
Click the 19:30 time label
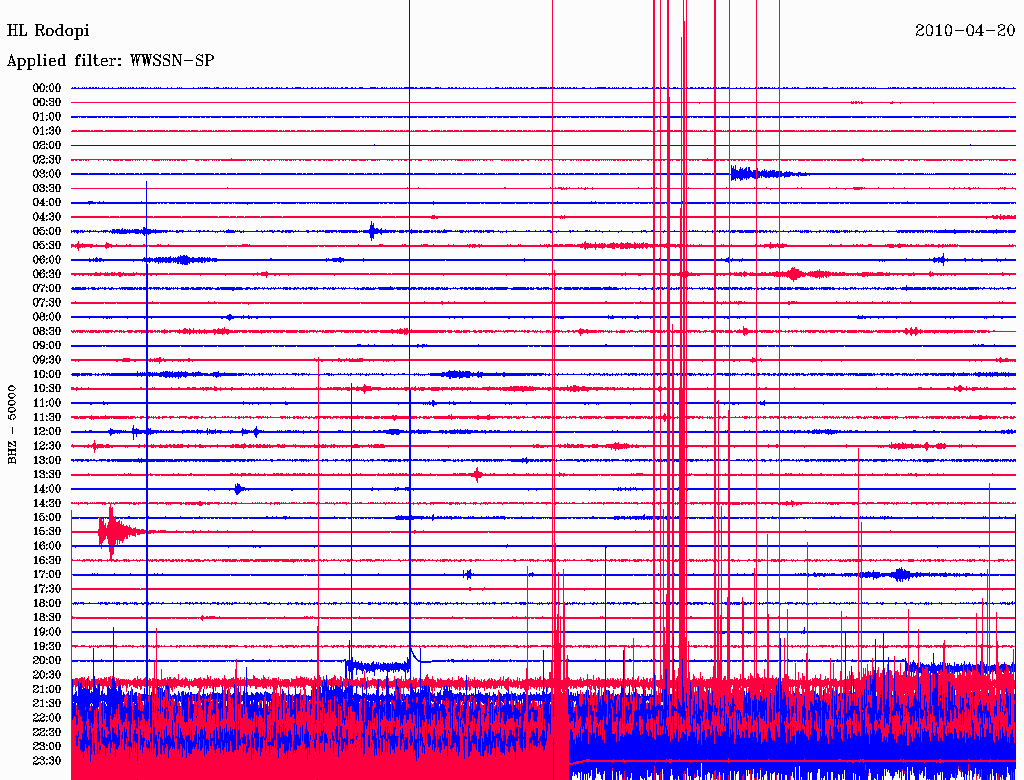point(47,646)
